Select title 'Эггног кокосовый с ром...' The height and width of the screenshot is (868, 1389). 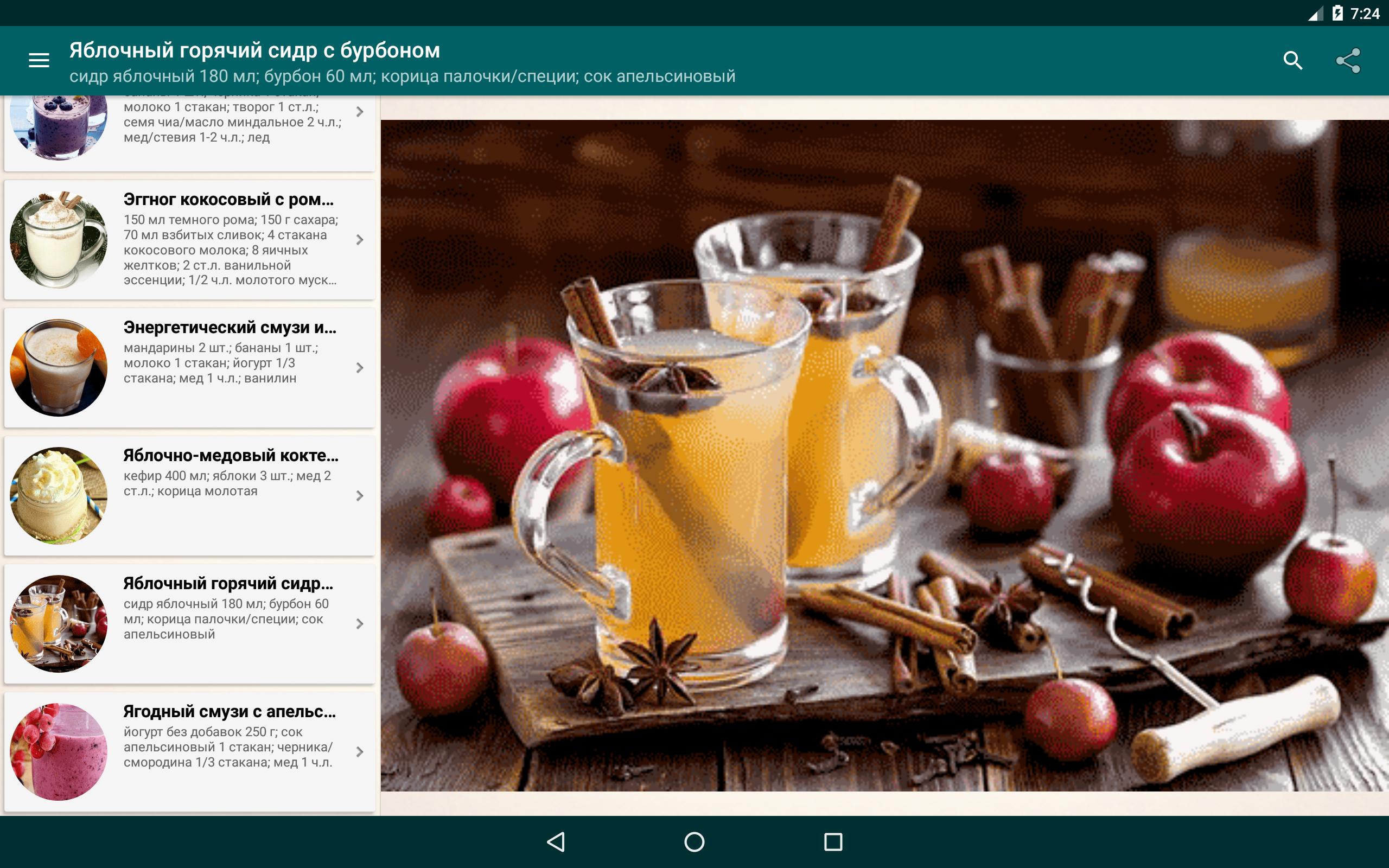pyautogui.click(x=228, y=199)
